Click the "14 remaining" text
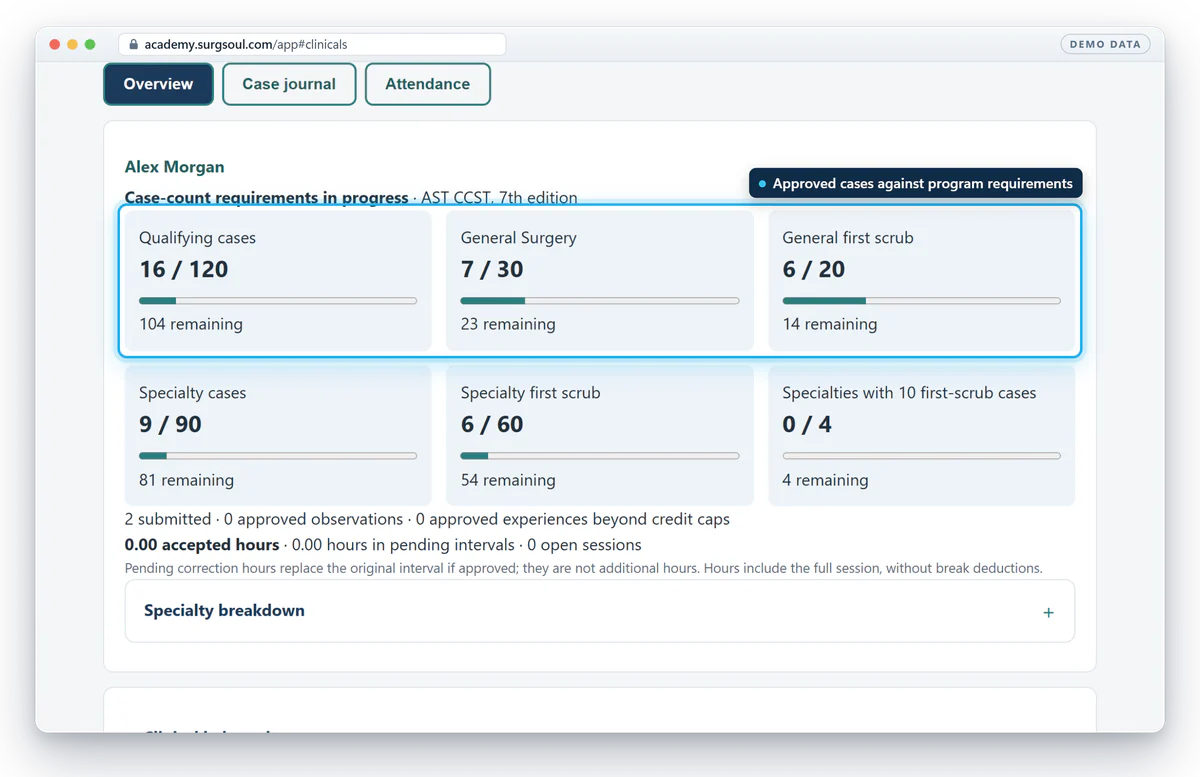Screen dimensions: 1200x777 [x=830, y=324]
